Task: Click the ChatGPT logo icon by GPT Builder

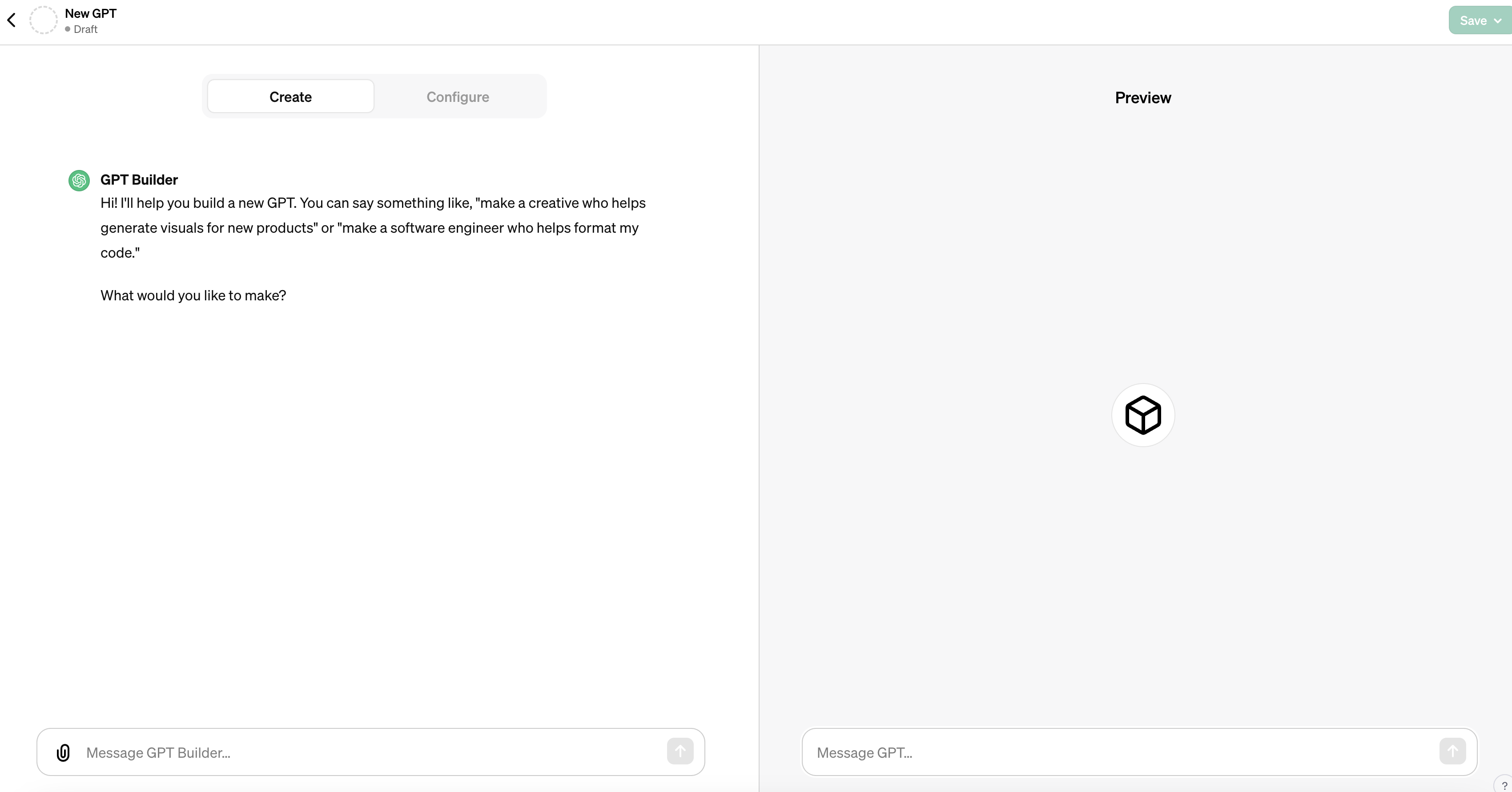Action: click(x=80, y=180)
